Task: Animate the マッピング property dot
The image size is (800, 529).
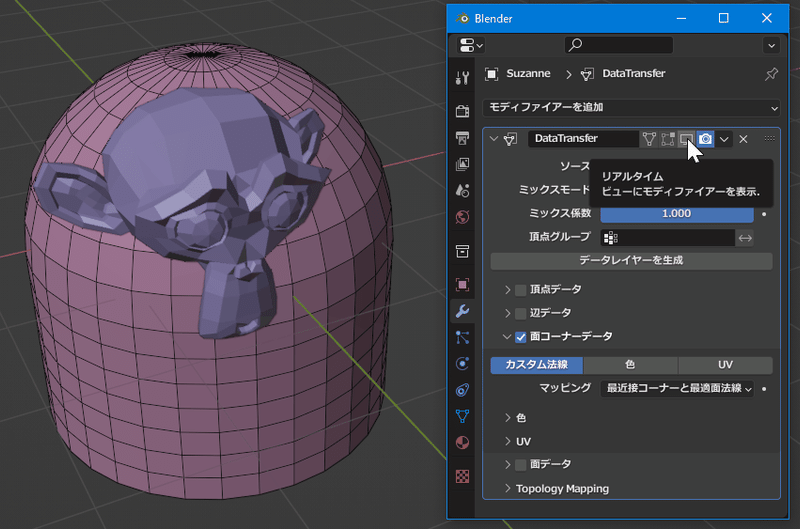Action: point(764,389)
